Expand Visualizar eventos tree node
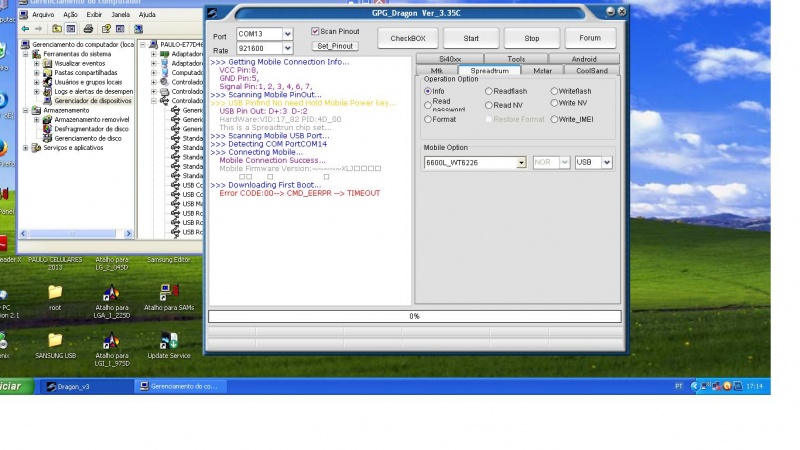800x450 pixels. click(37, 64)
